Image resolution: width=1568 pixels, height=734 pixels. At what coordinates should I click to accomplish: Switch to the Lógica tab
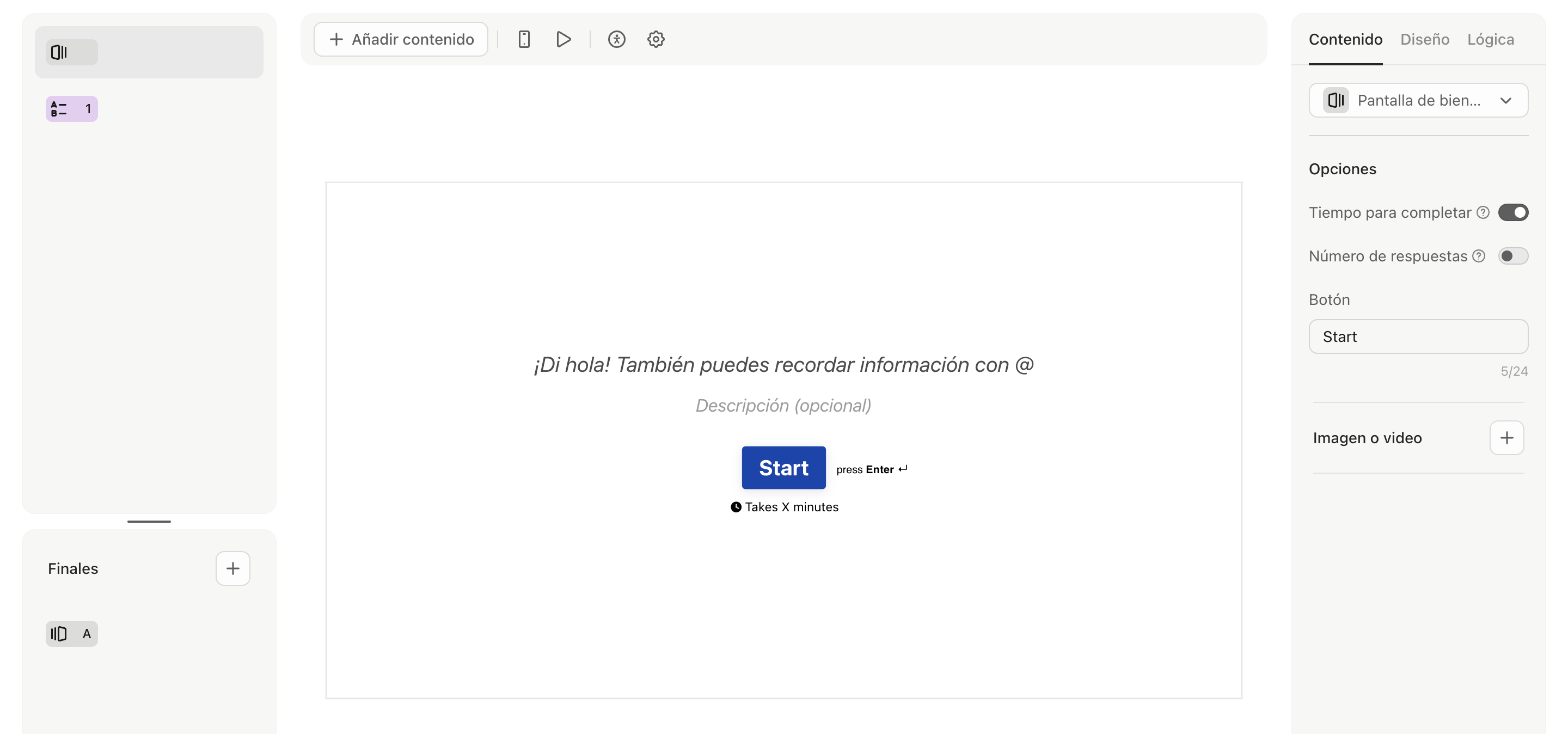(1490, 40)
